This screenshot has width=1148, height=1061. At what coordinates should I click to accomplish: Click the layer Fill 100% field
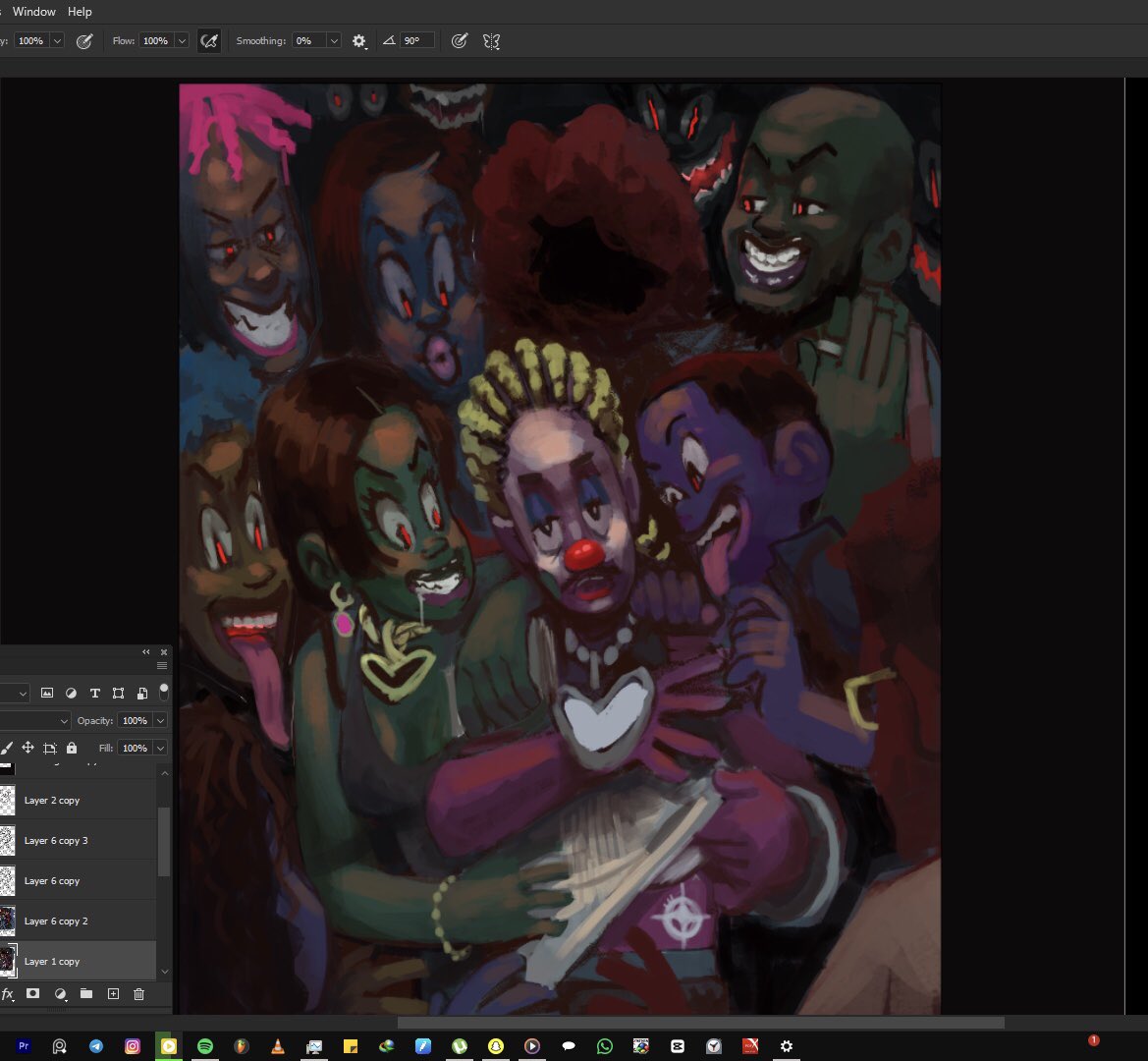135,748
